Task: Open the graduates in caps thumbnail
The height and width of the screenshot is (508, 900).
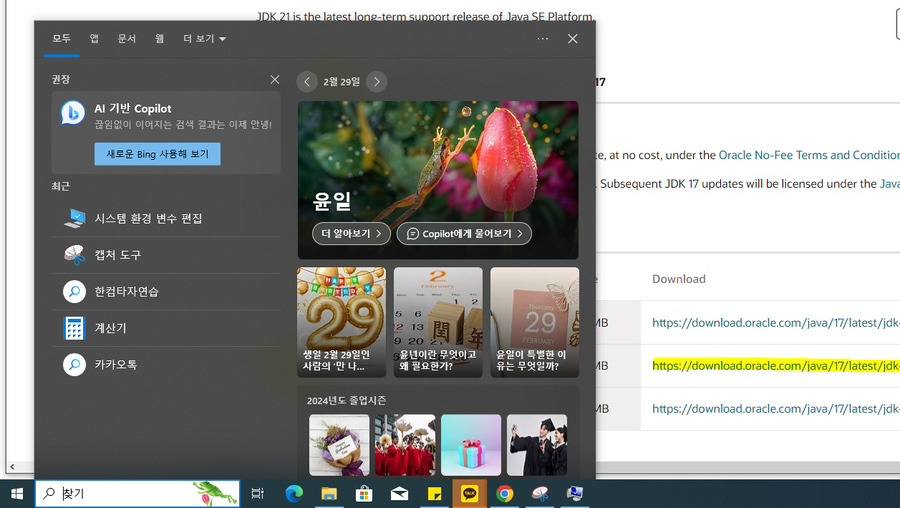Action: 537,445
